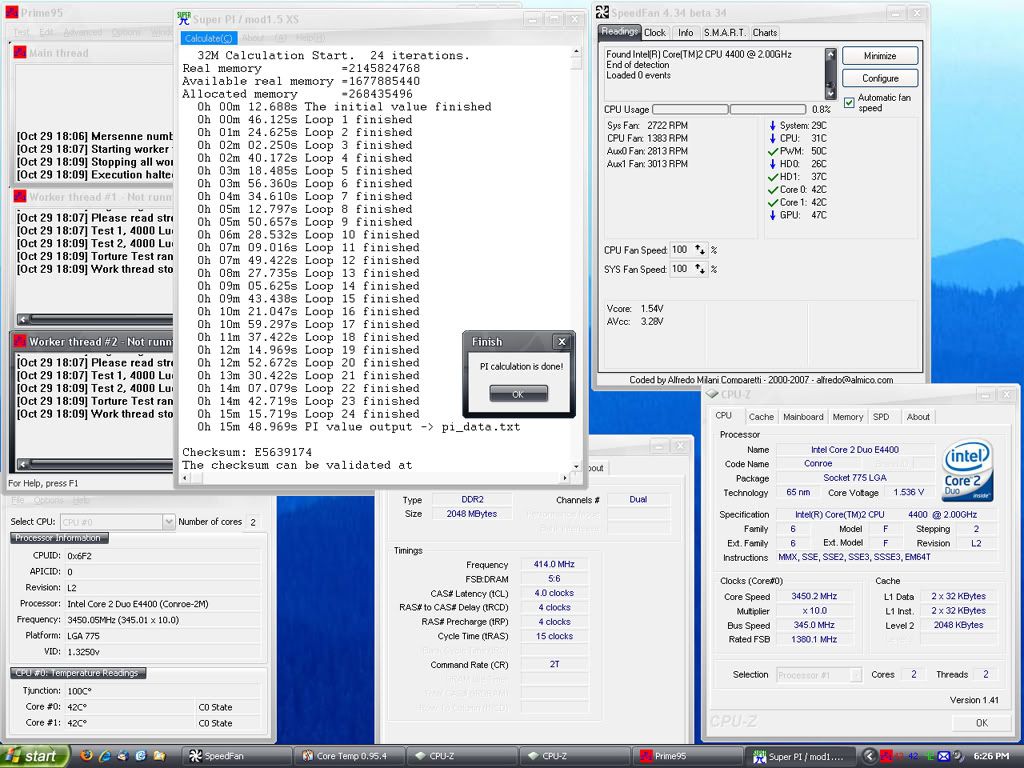Open the Selection Processor #1 dropdown in CPU-Z
1024x768 pixels.
coord(856,675)
